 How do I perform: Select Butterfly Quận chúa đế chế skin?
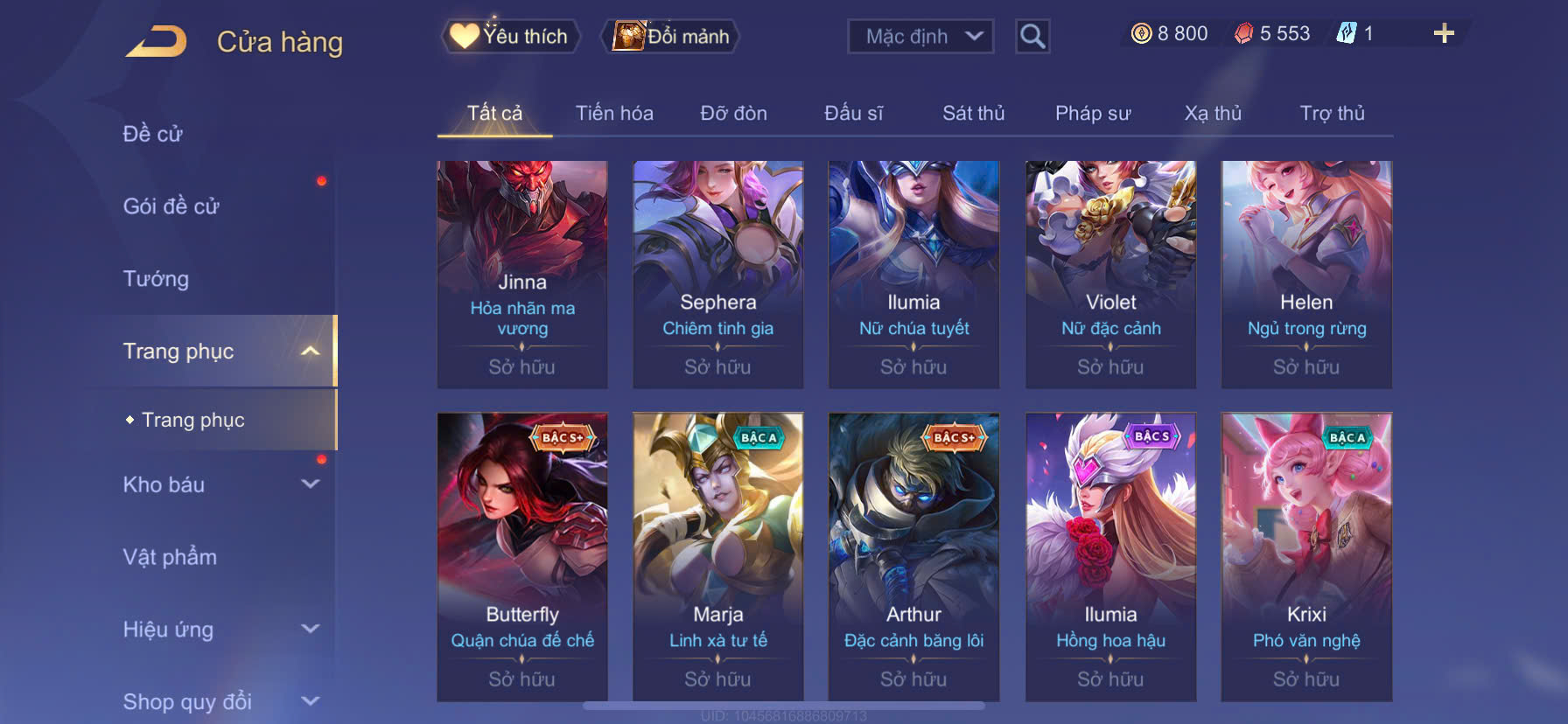[x=522, y=557]
